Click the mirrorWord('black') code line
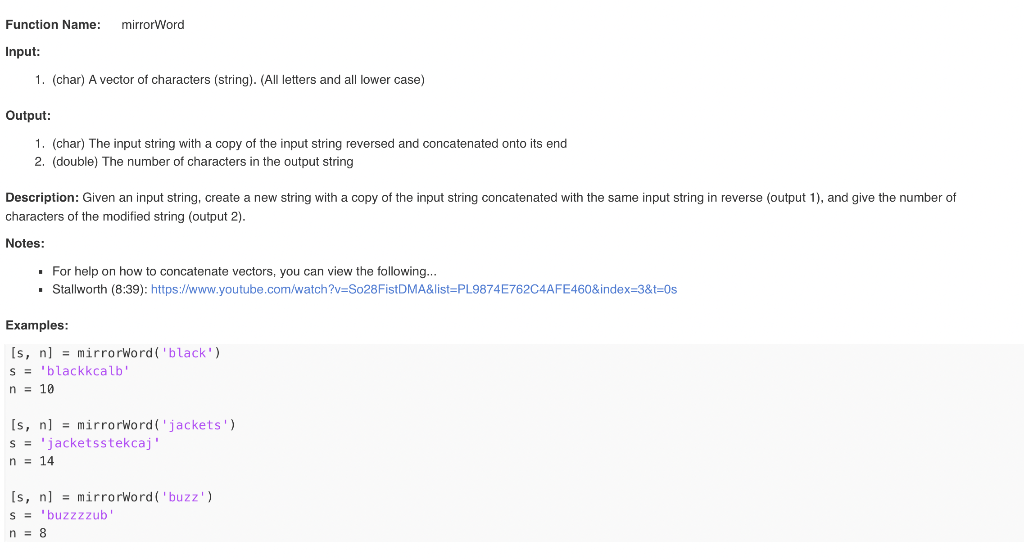The image size is (1024, 559). point(115,353)
